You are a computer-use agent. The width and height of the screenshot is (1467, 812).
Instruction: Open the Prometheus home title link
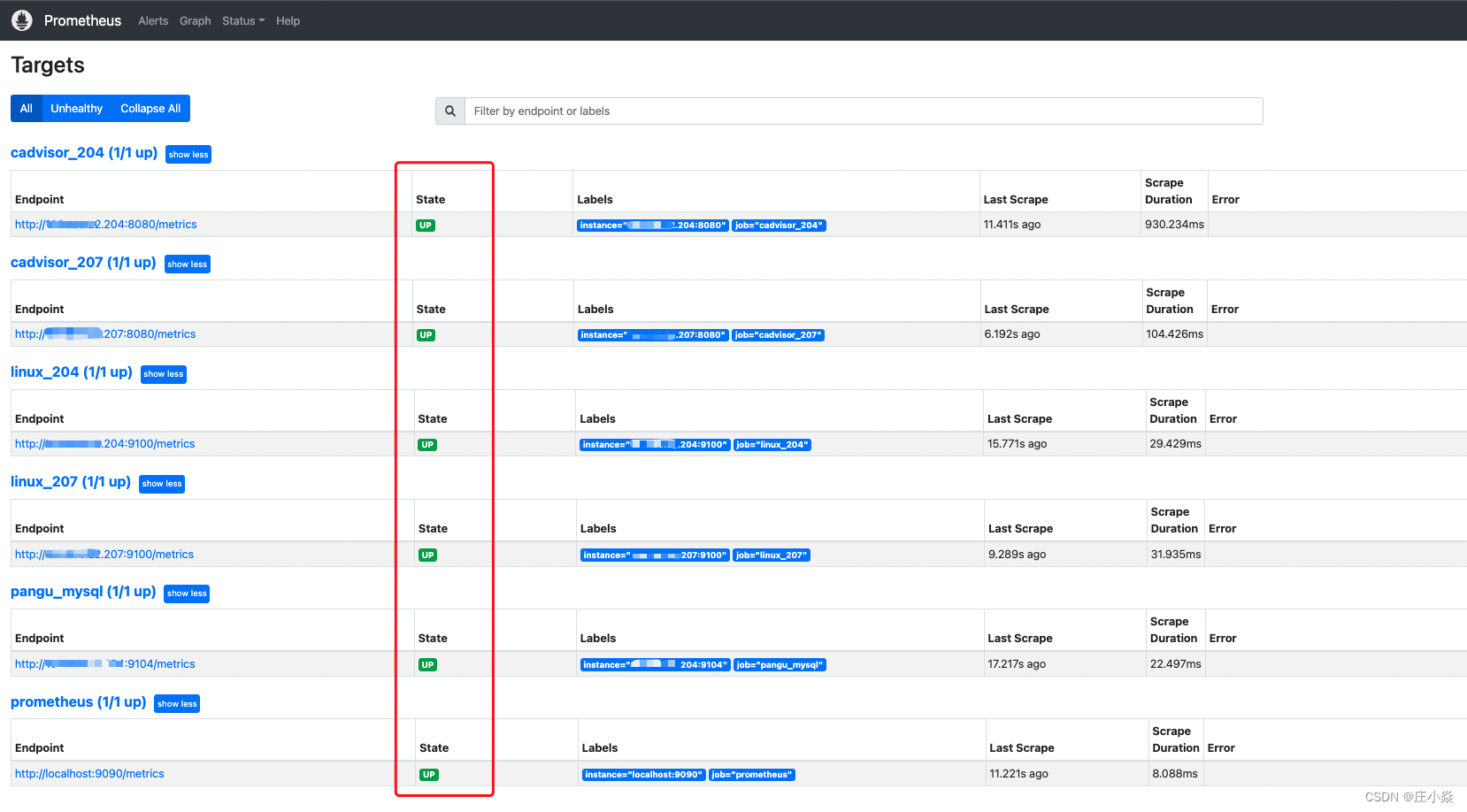point(82,20)
